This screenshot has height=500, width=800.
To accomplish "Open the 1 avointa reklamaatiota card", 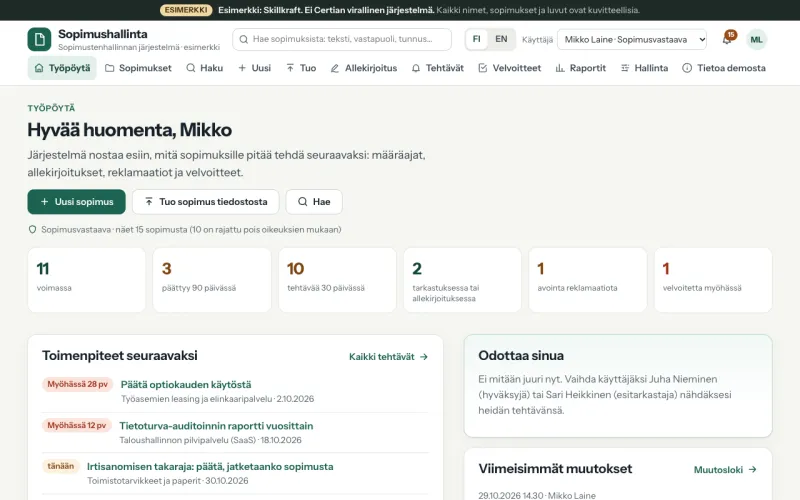I will point(588,280).
